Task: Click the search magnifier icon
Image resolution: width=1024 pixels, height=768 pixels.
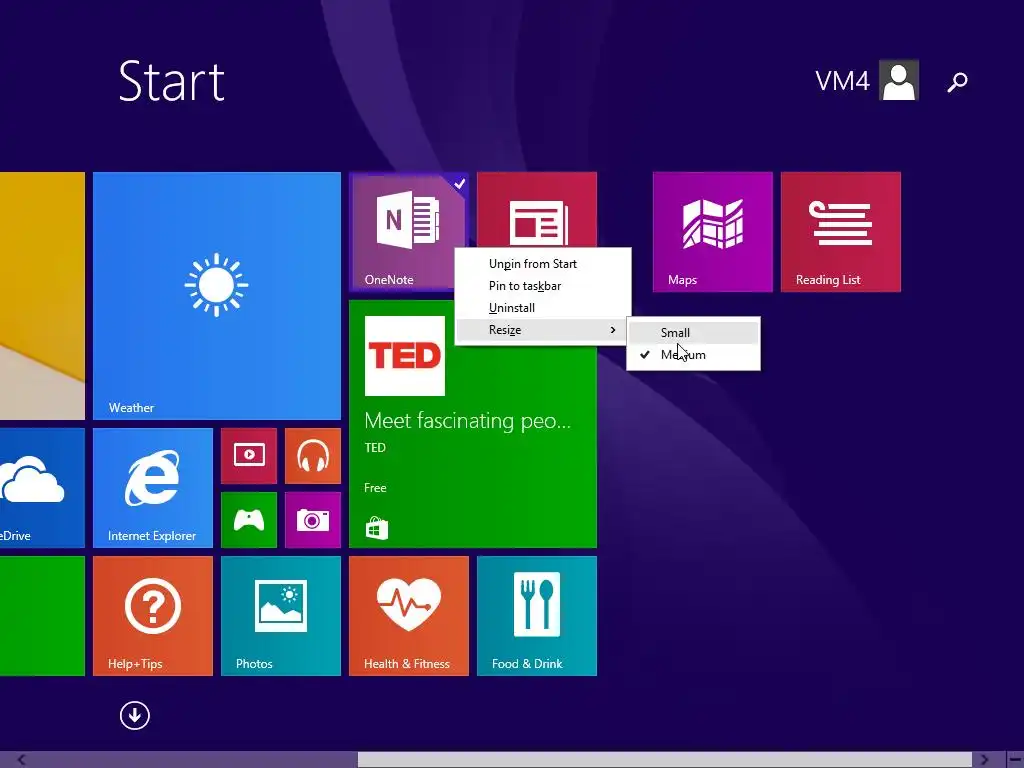Action: click(x=957, y=82)
